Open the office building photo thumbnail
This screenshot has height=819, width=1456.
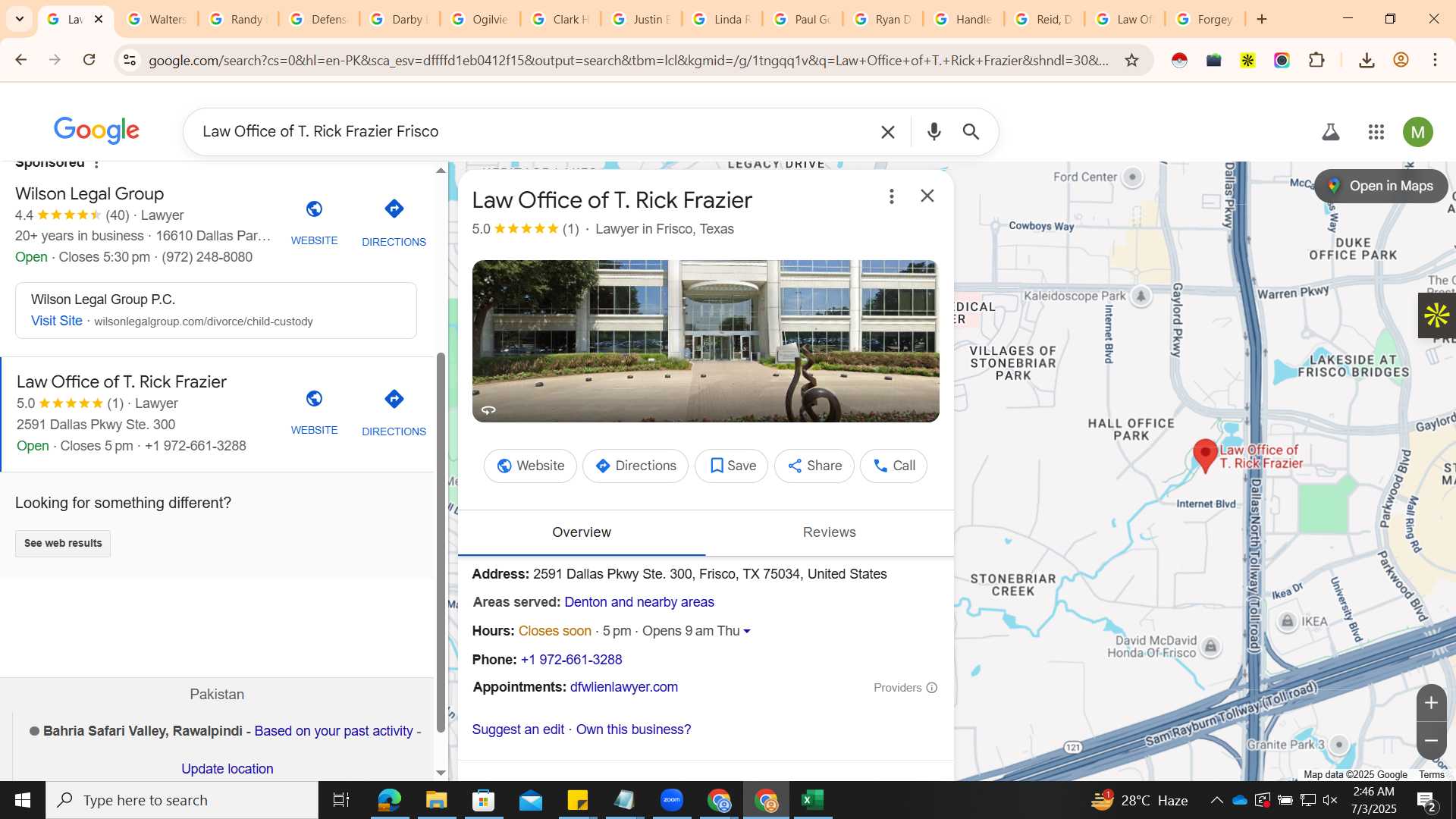pyautogui.click(x=705, y=341)
